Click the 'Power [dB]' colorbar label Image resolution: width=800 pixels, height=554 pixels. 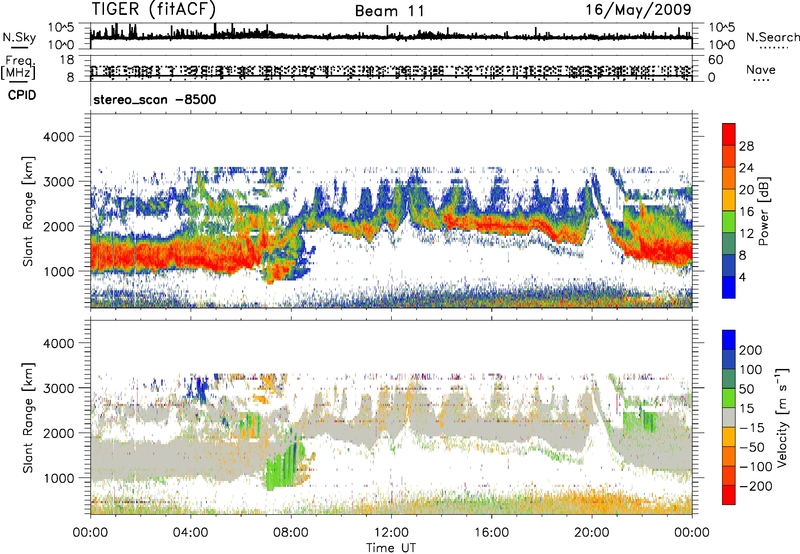click(764, 211)
